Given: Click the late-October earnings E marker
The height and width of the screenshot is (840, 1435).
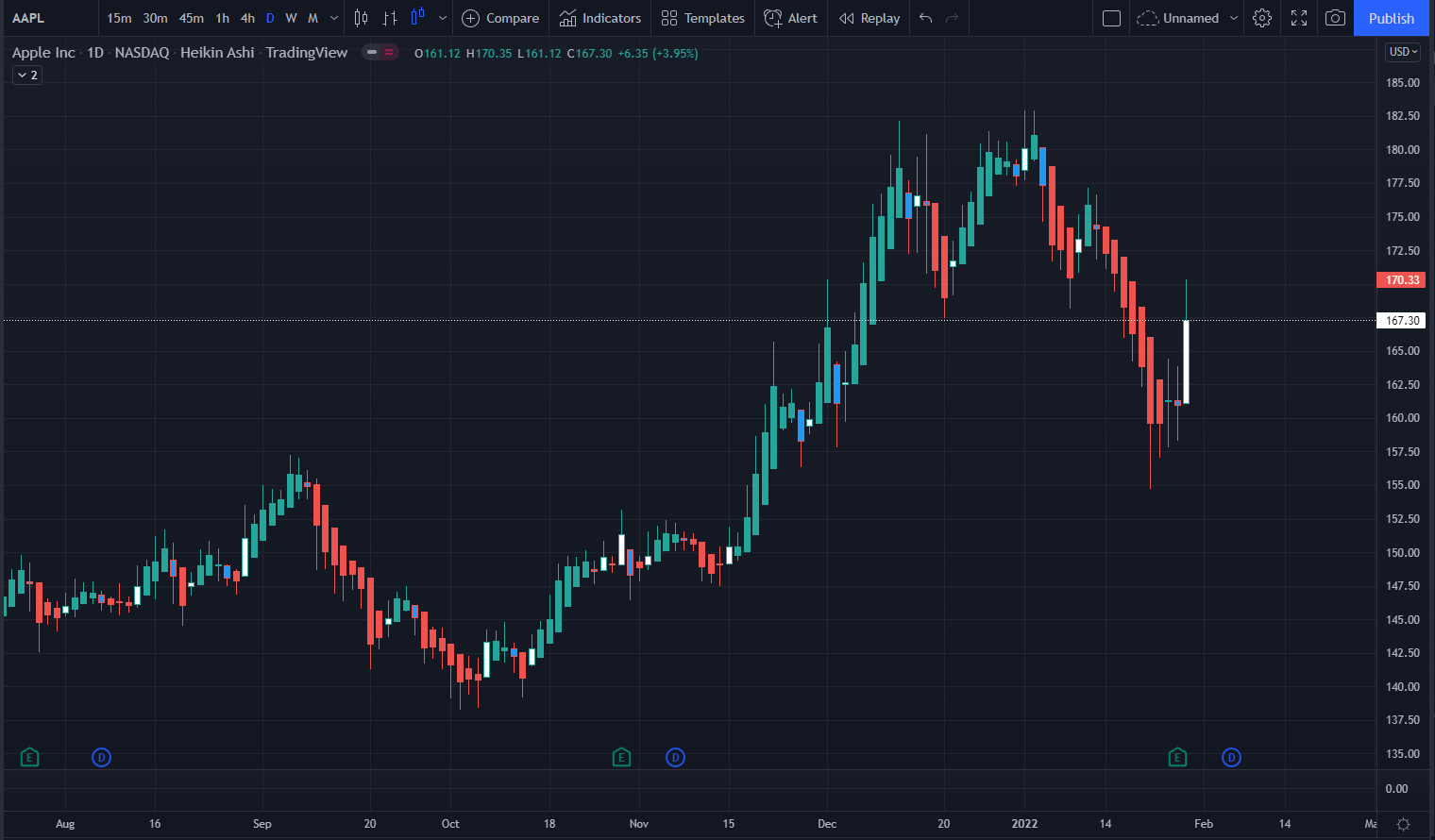Looking at the screenshot, I should click(621, 757).
